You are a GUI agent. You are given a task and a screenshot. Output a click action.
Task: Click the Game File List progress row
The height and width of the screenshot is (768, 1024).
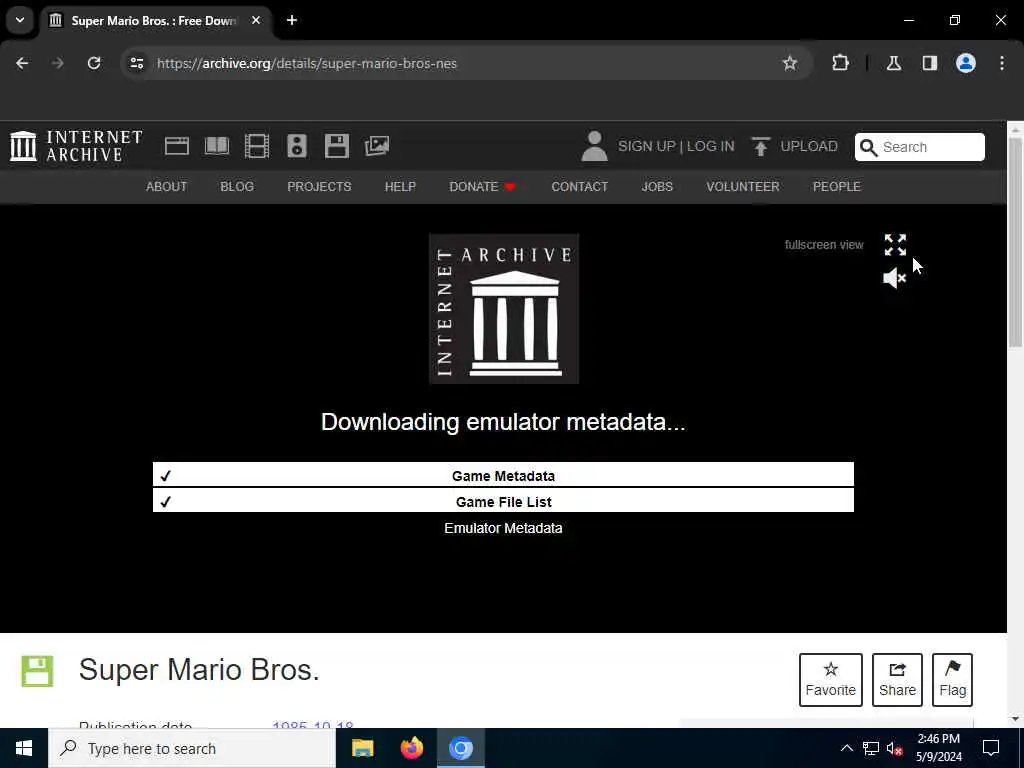click(503, 502)
